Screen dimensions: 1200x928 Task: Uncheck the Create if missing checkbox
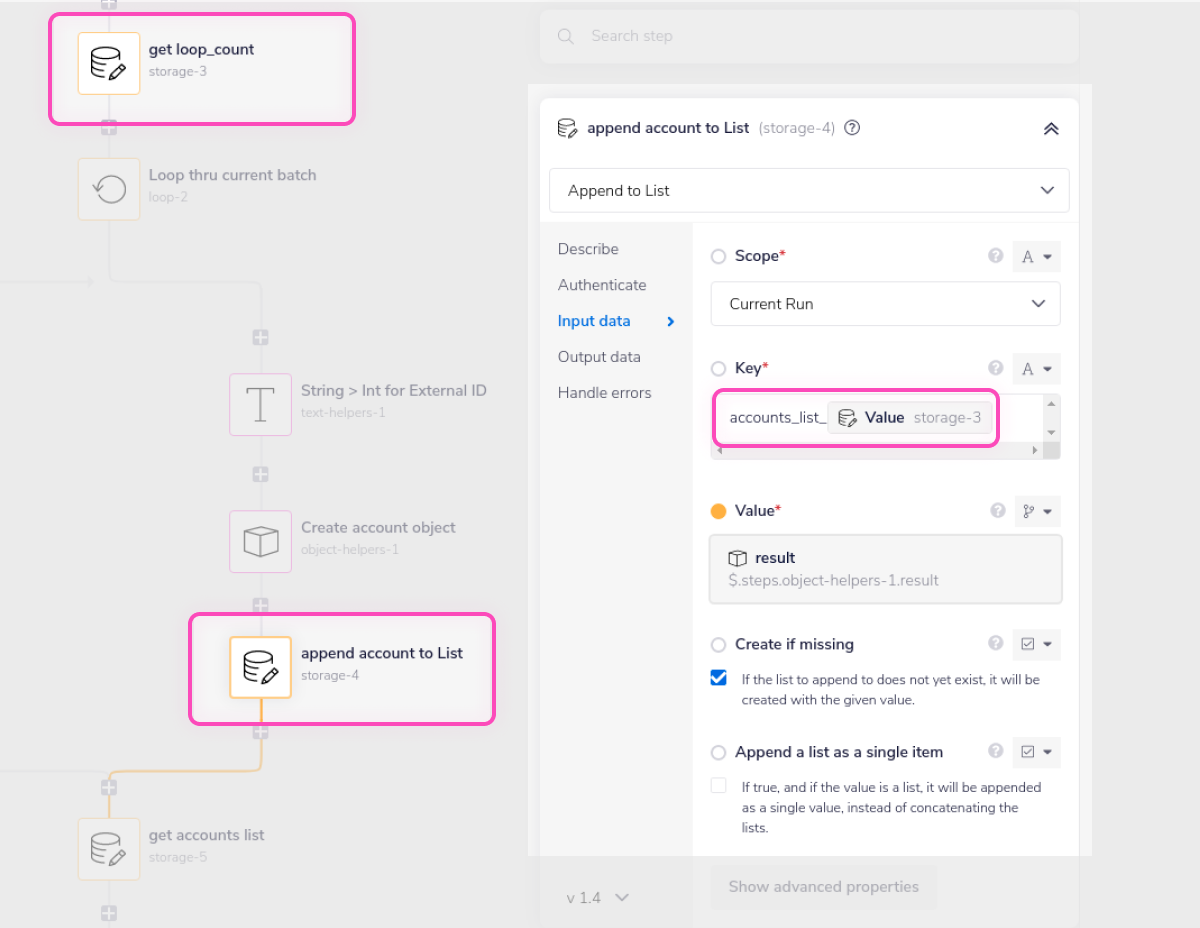coord(719,678)
